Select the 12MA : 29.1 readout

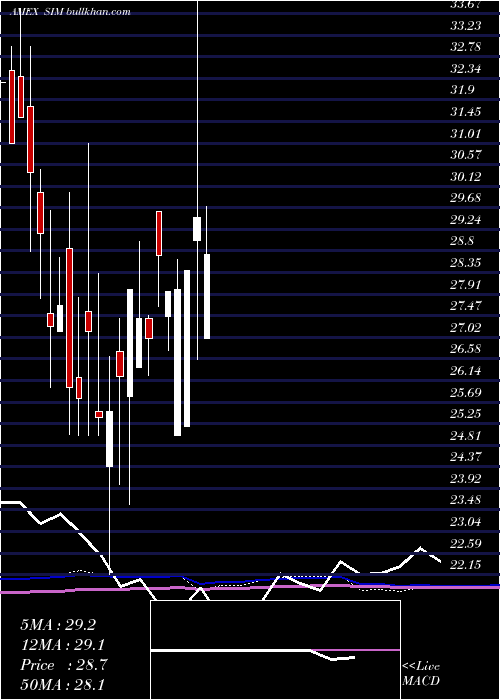(x=63, y=645)
